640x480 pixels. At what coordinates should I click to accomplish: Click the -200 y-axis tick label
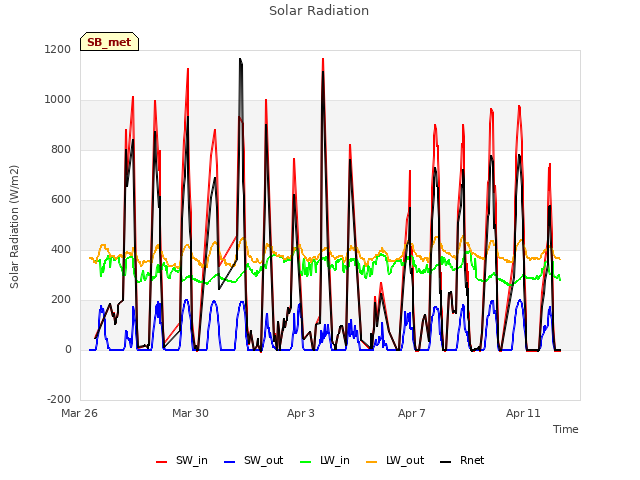click(59, 399)
